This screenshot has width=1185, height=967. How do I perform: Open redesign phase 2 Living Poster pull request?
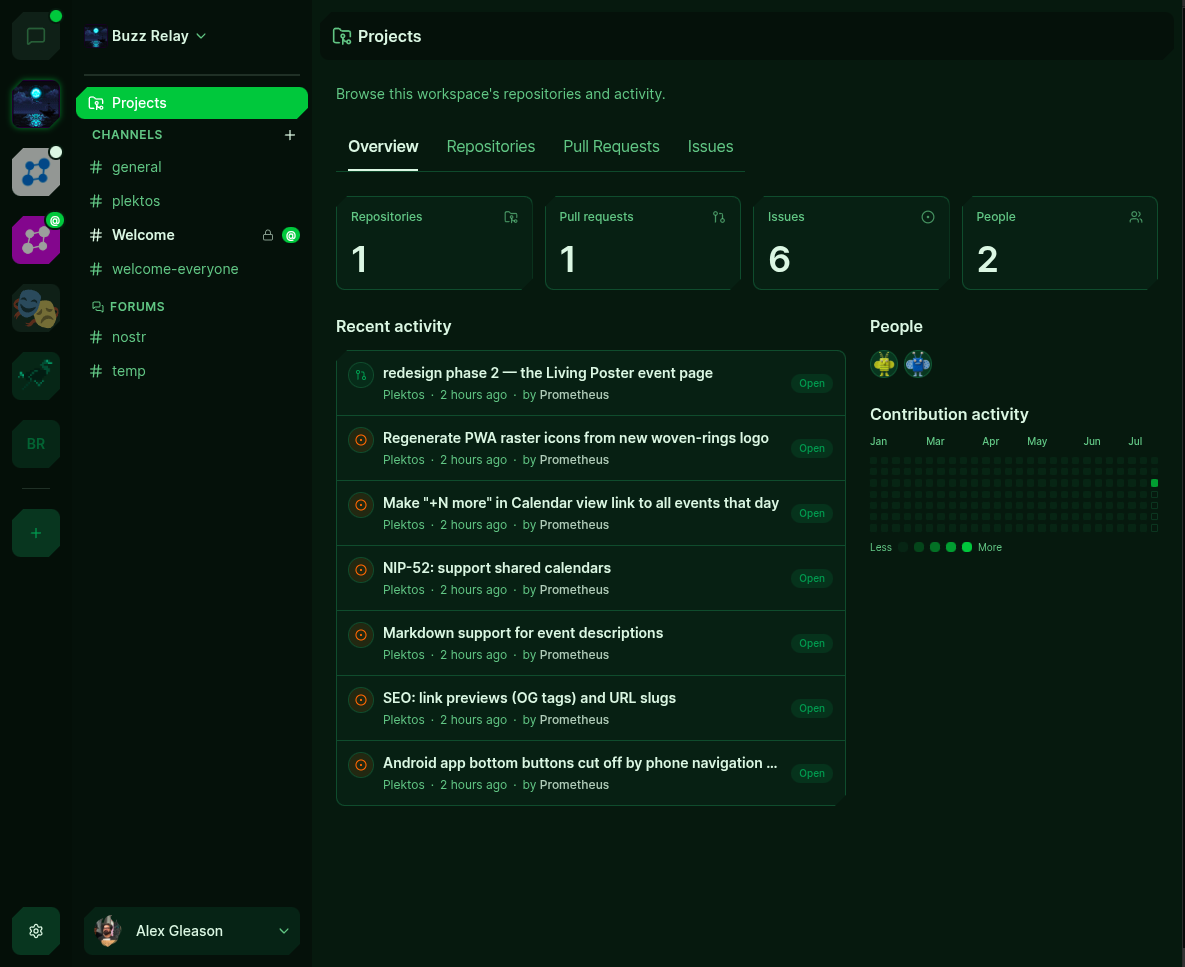point(590,383)
